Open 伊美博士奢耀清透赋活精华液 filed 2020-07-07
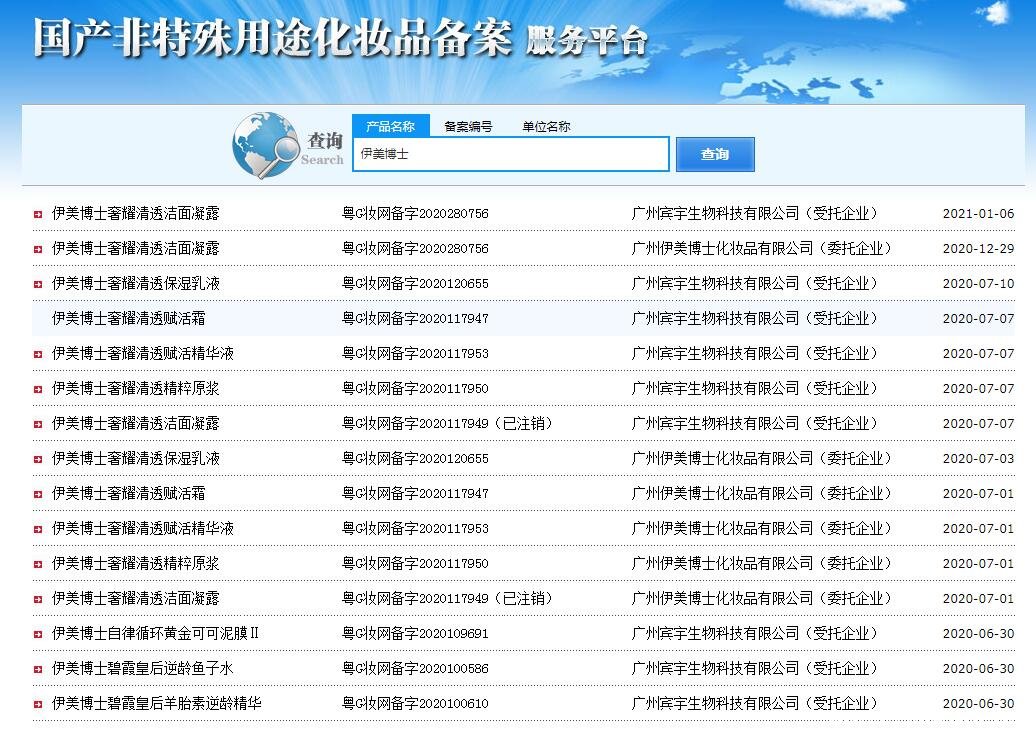 point(143,353)
